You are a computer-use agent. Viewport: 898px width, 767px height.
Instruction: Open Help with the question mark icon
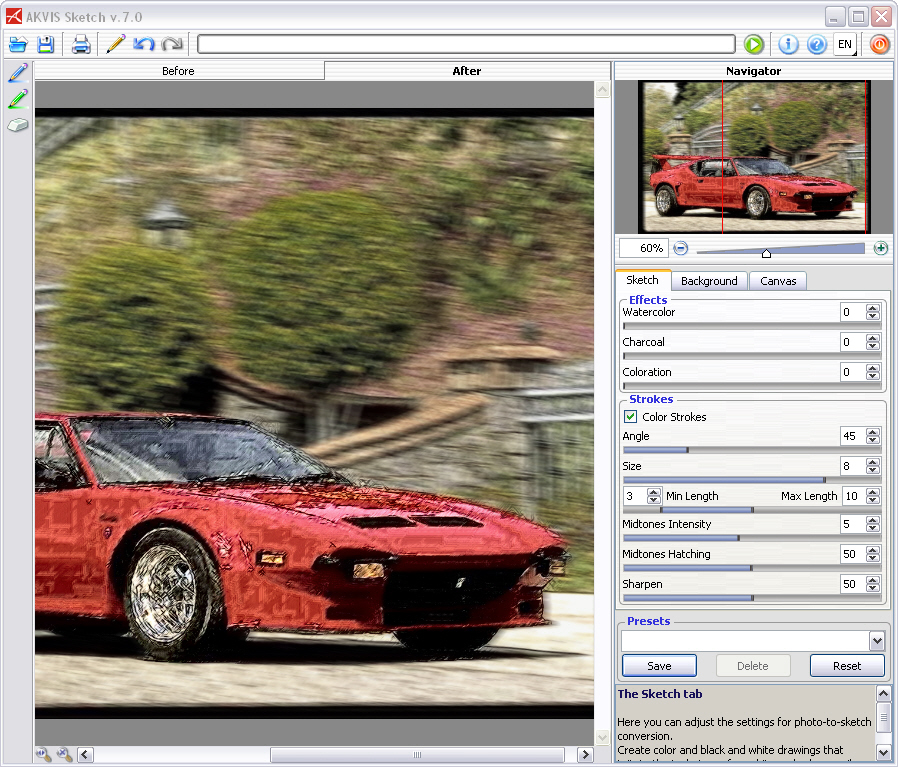click(x=817, y=44)
